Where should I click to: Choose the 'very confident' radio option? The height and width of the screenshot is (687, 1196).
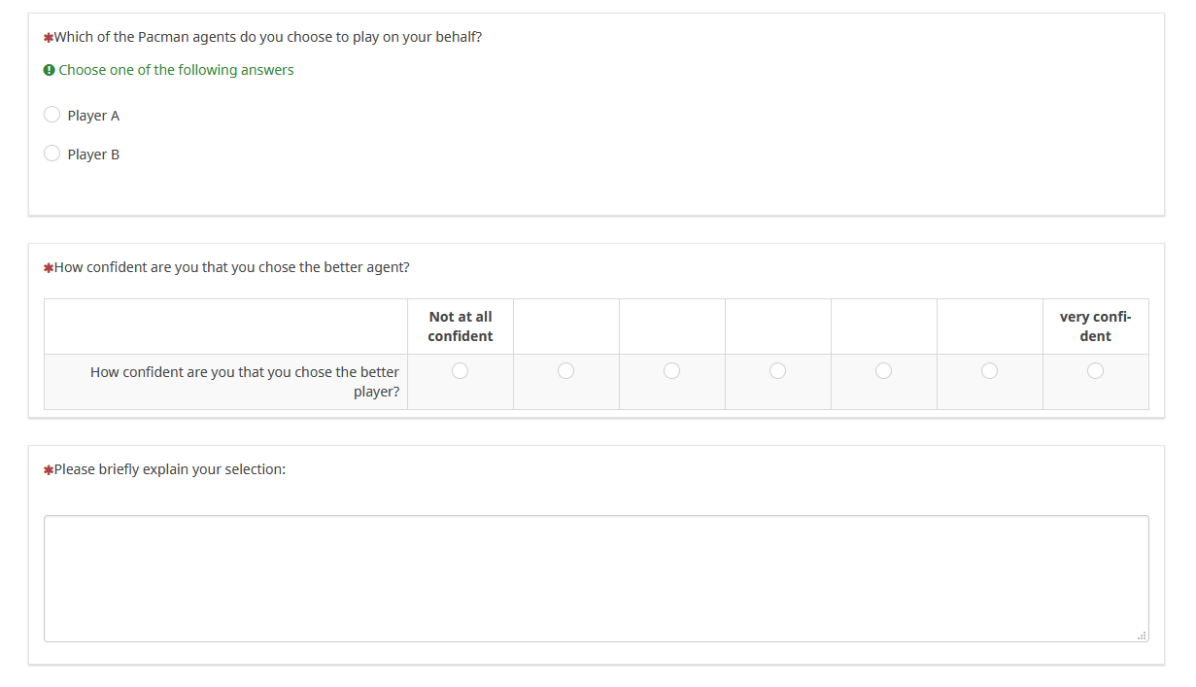[1095, 371]
